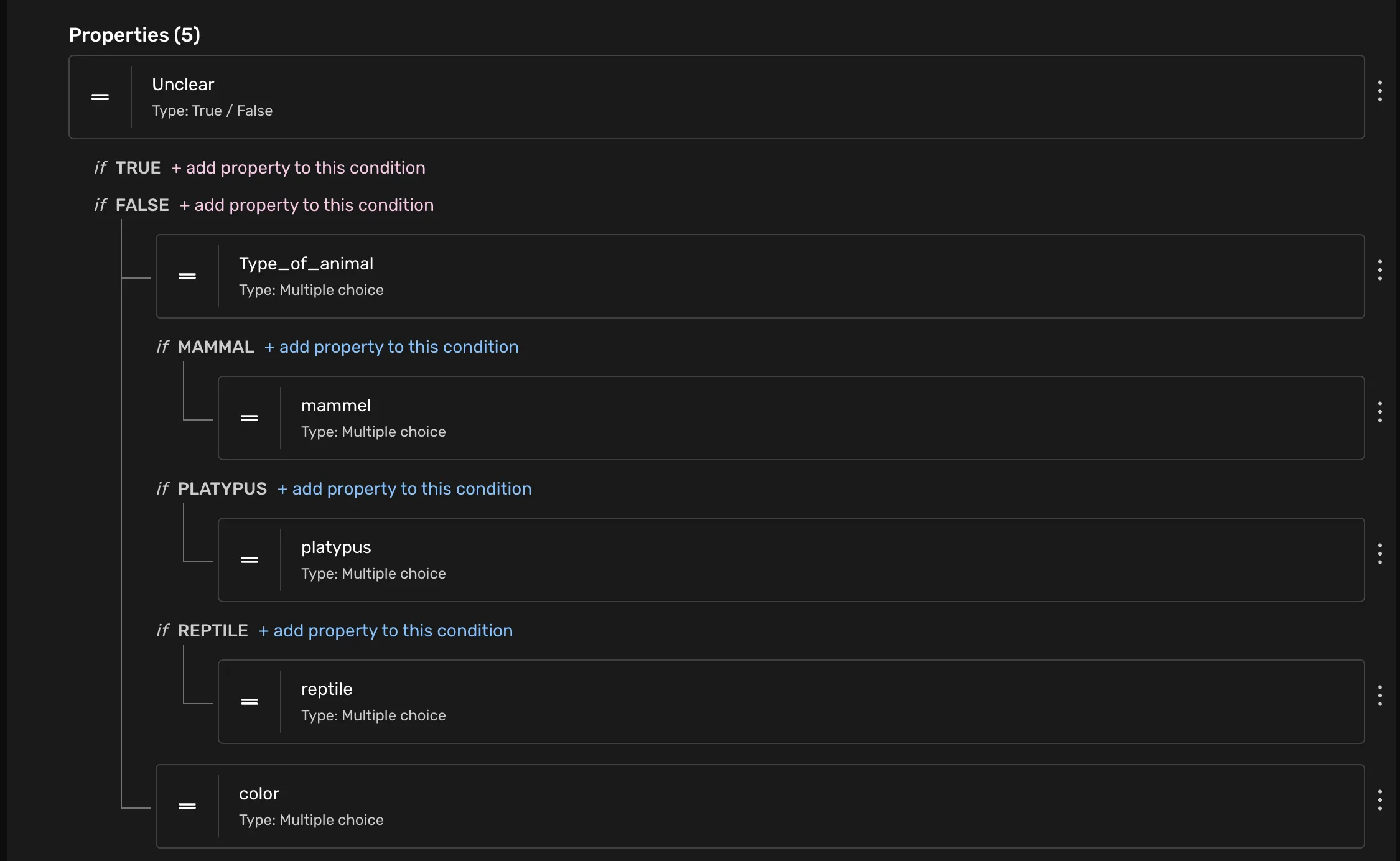The image size is (1400, 861).
Task: Open the three-dot menu for mammel
Action: pyautogui.click(x=1380, y=412)
